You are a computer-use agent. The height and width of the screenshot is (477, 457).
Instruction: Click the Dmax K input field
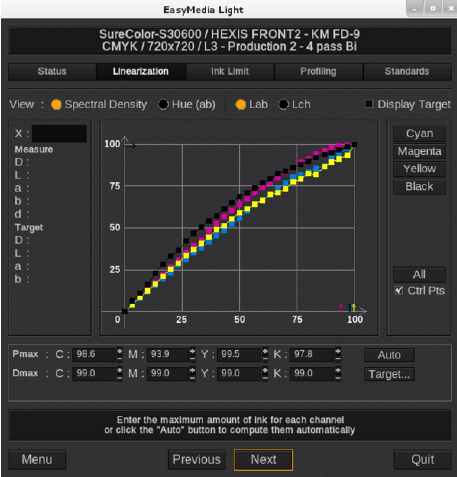coord(312,374)
